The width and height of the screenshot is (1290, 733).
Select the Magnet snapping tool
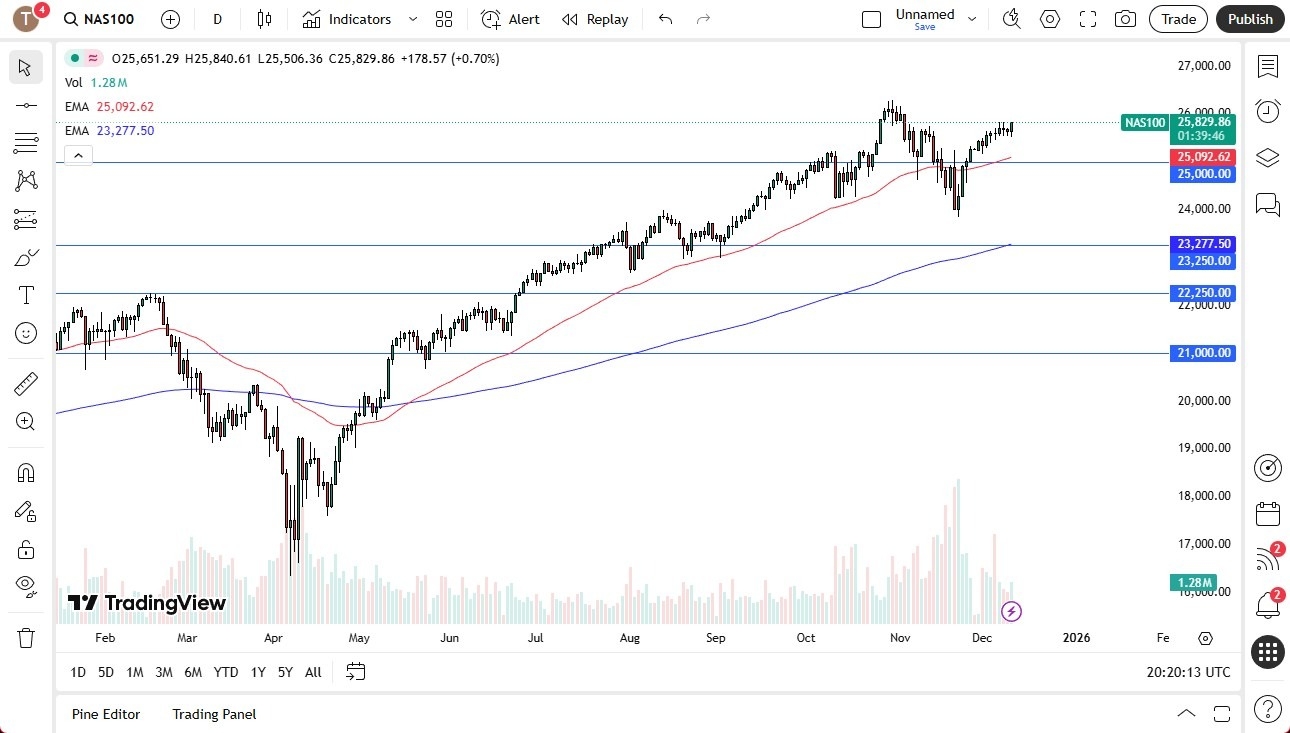(x=26, y=472)
